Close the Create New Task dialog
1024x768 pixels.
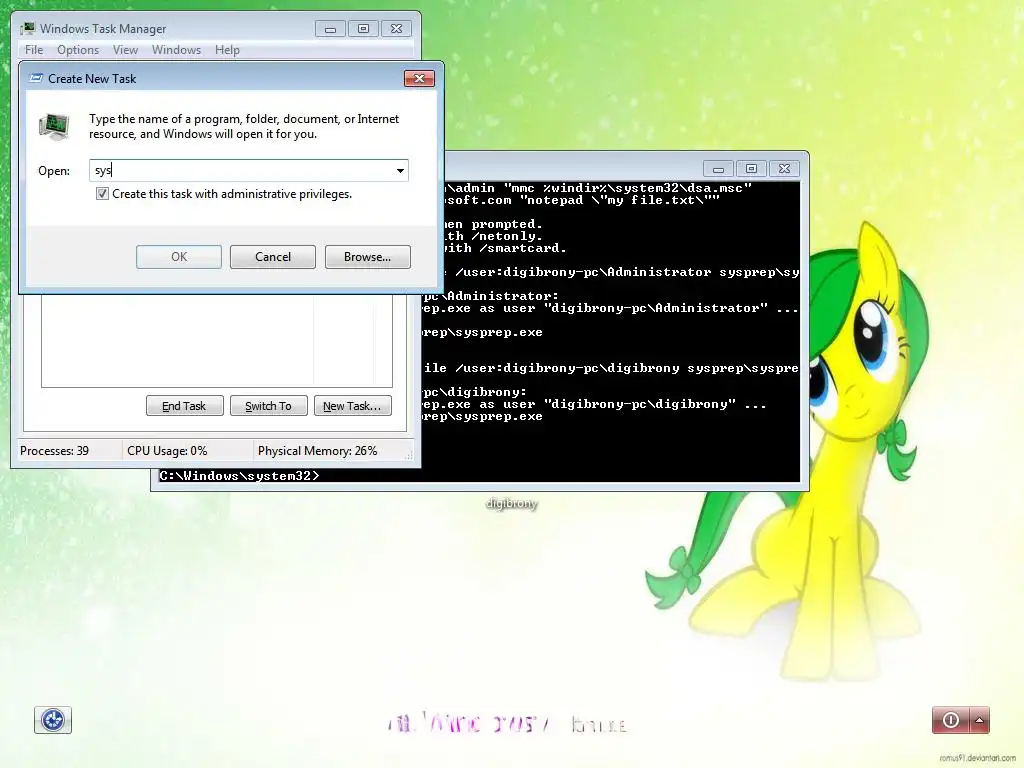tap(419, 78)
